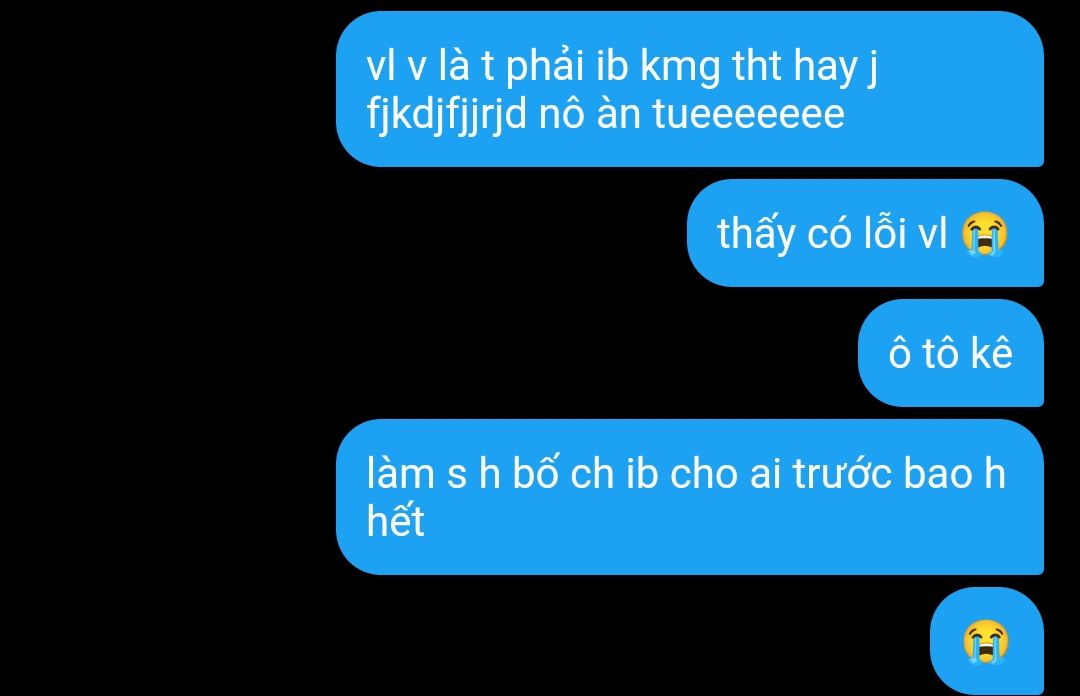The image size is (1080, 696).
Task: Tap the standalone crying emoji message
Action: click(x=986, y=642)
